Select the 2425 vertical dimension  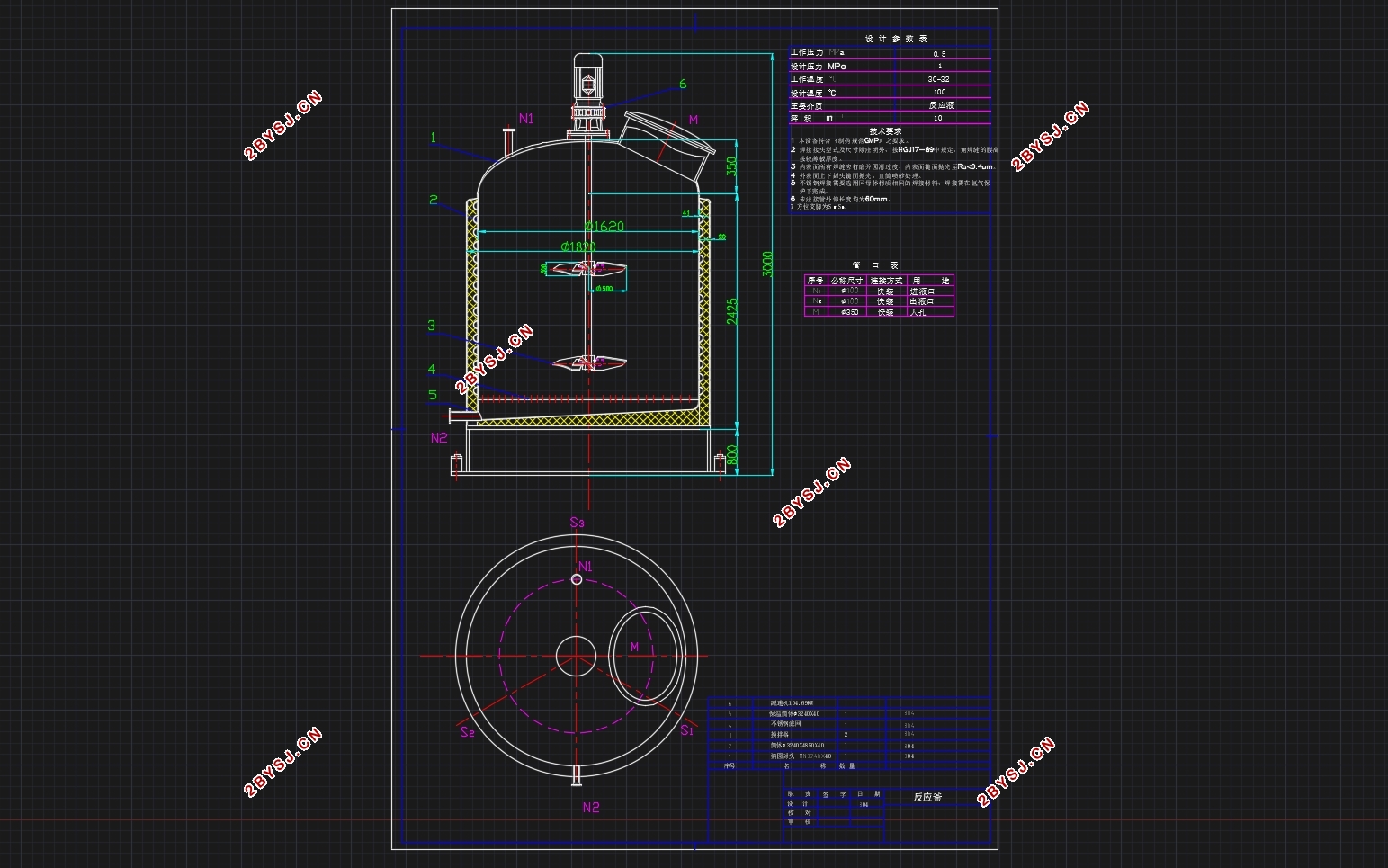pyautogui.click(x=732, y=311)
